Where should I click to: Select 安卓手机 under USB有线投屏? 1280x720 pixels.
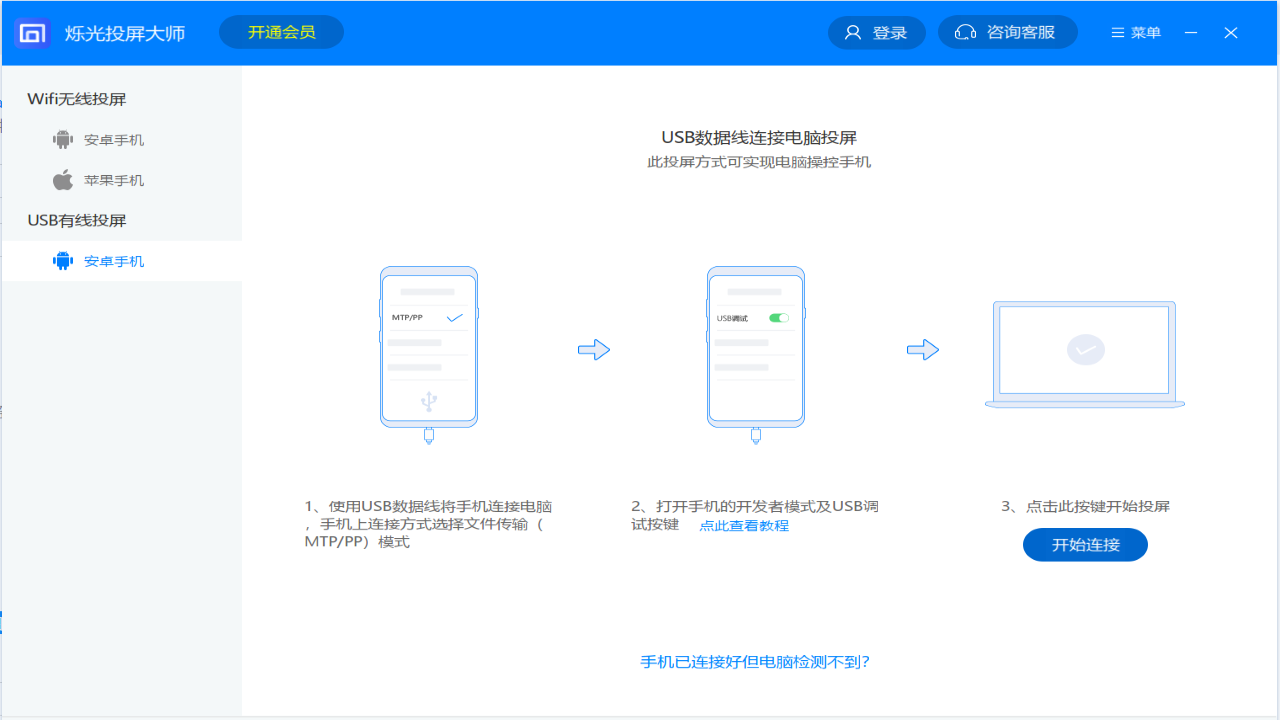coord(114,261)
